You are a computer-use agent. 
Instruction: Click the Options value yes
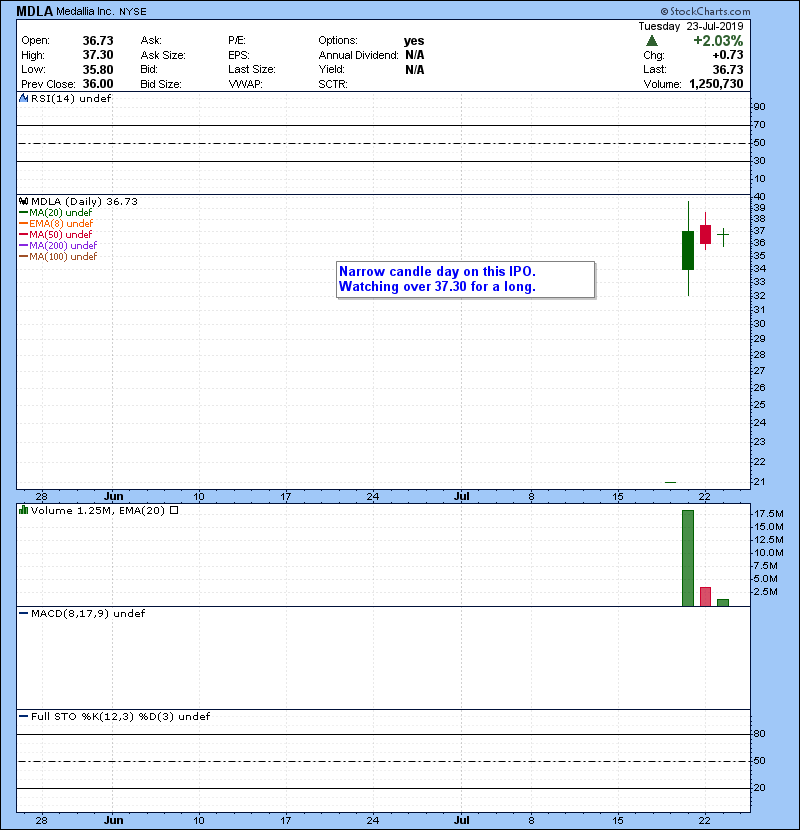pos(414,41)
